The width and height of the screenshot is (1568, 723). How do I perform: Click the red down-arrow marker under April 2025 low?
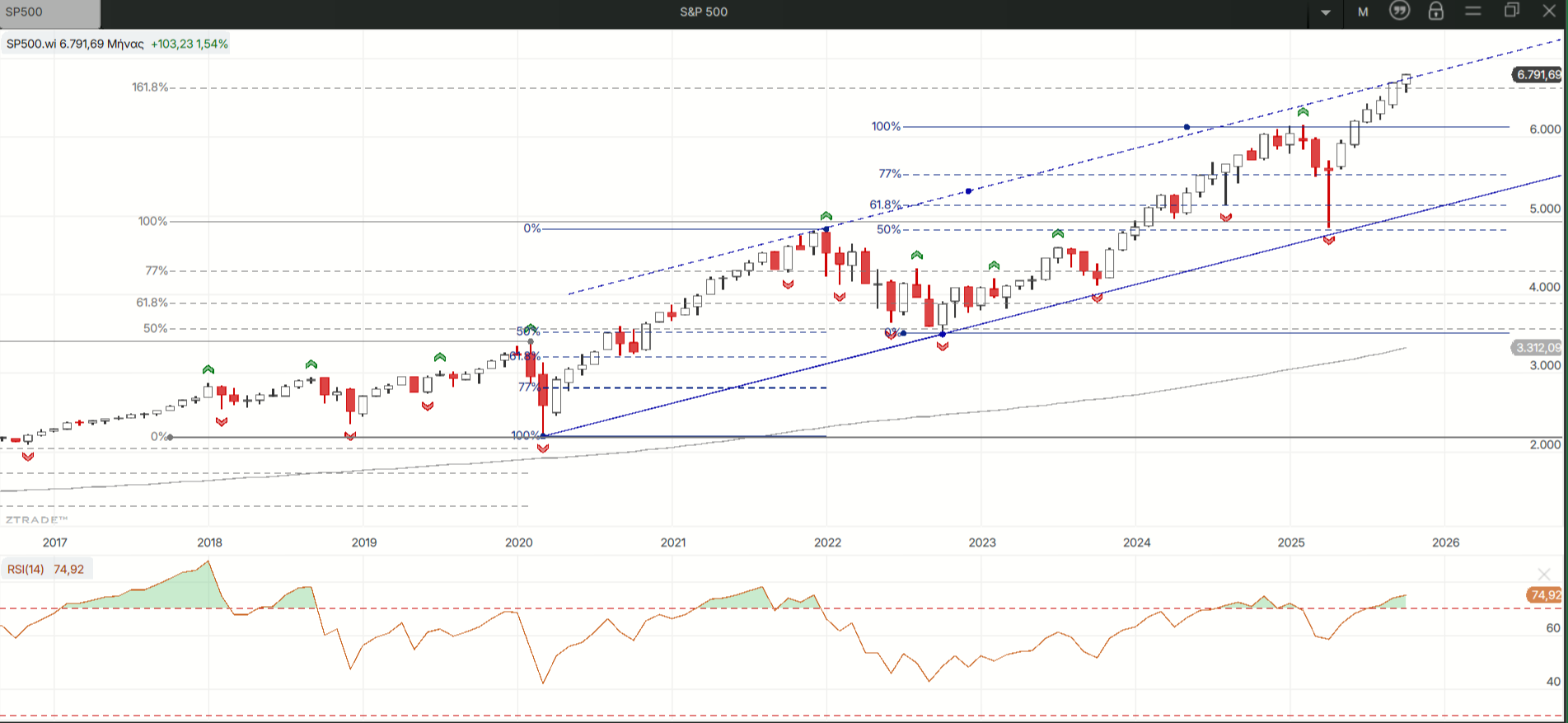coord(1328,240)
